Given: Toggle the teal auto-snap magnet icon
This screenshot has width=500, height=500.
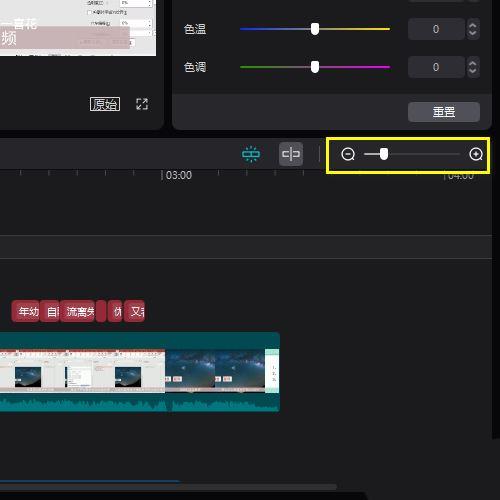Looking at the screenshot, I should [x=251, y=154].
